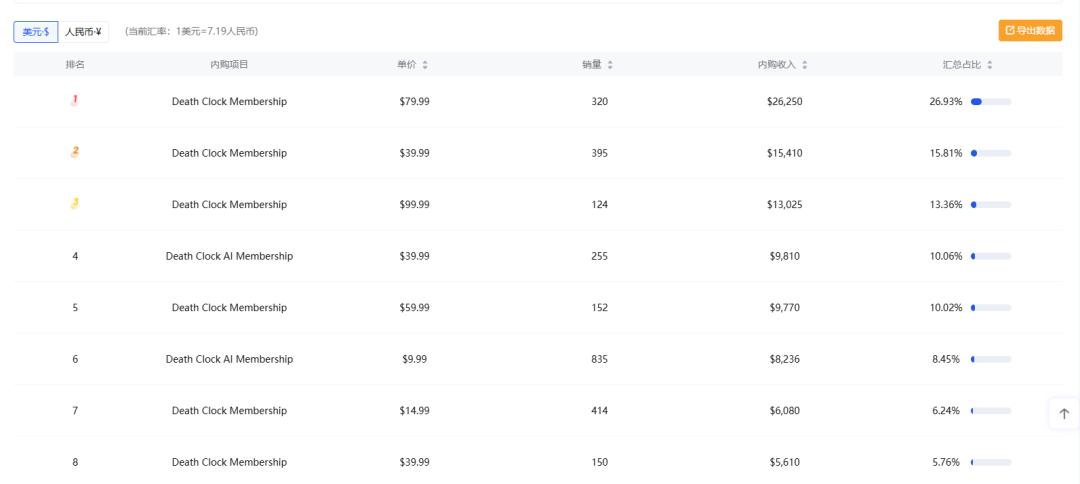Open the $79.99 Death Clock Membership row
Screen dimensions: 1080x484
pyautogui.click(x=229, y=101)
